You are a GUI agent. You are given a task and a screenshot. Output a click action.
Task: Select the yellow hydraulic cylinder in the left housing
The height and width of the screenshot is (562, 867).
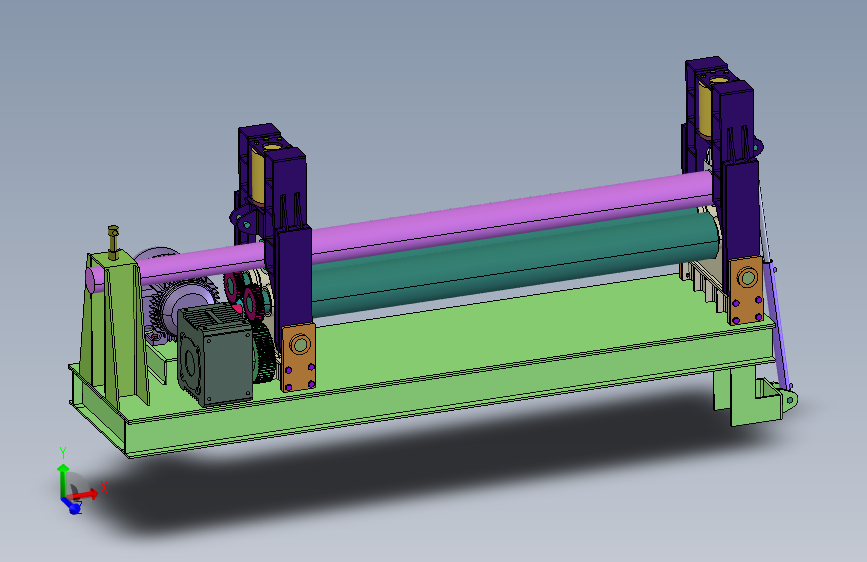pyautogui.click(x=258, y=177)
